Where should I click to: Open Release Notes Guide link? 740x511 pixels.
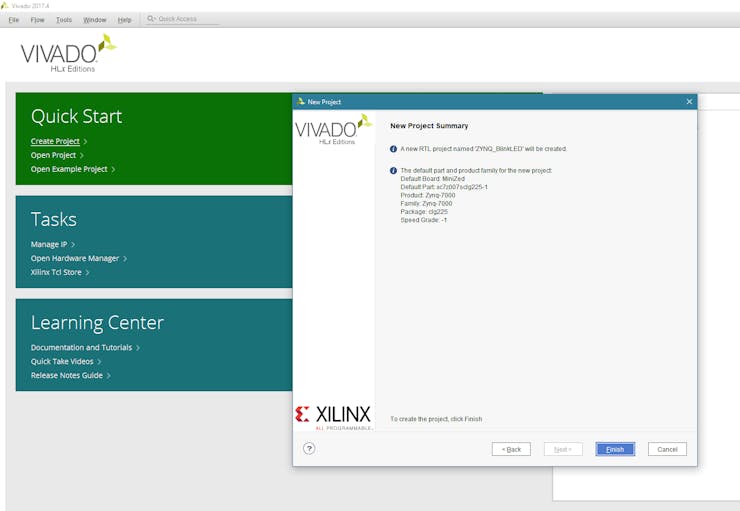(x=67, y=376)
